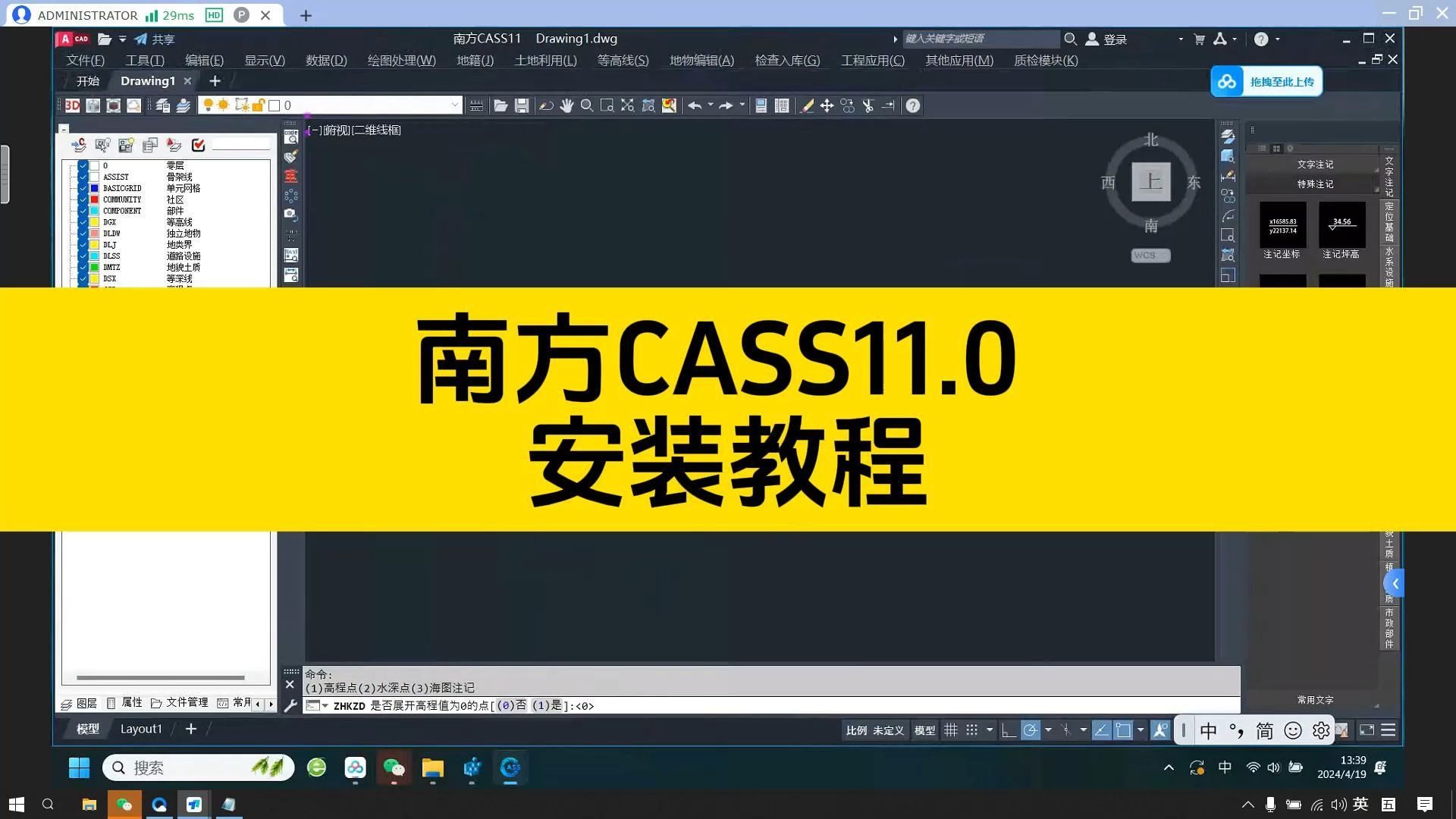Image resolution: width=1456 pixels, height=819 pixels.
Task: Undo the last action with the Undo arrow
Action: point(696,105)
